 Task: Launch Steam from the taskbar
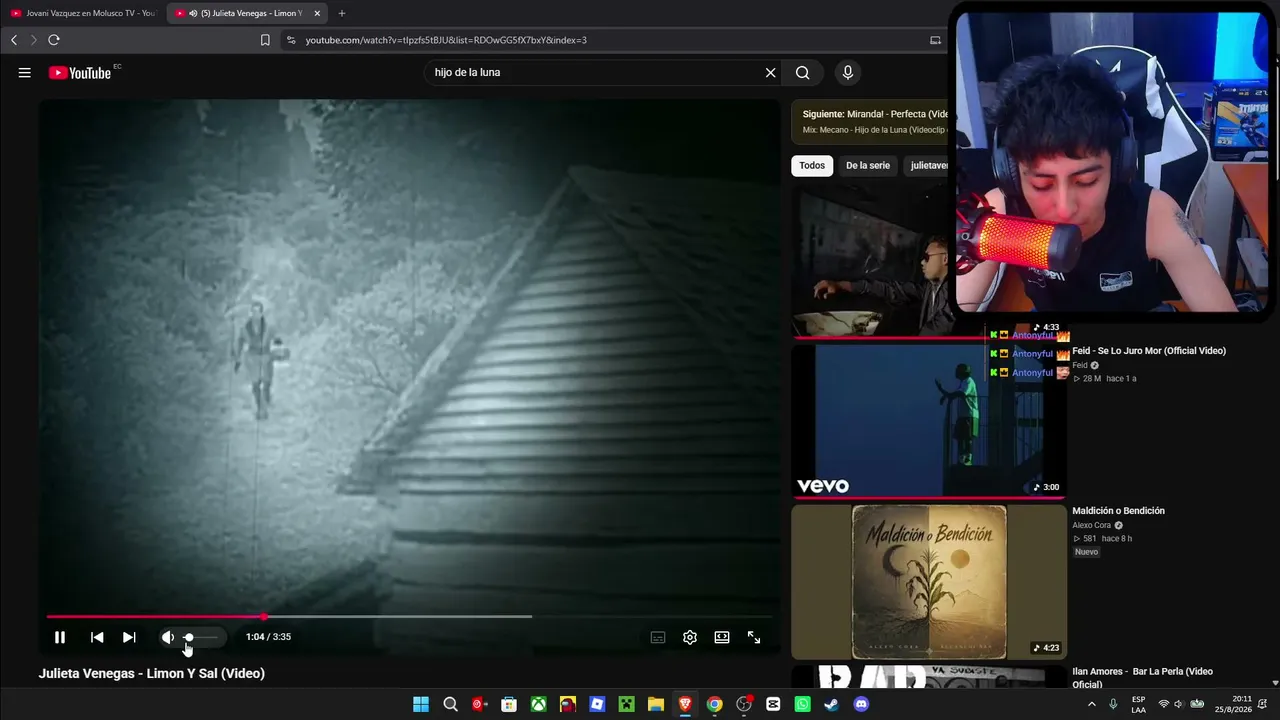[832, 704]
